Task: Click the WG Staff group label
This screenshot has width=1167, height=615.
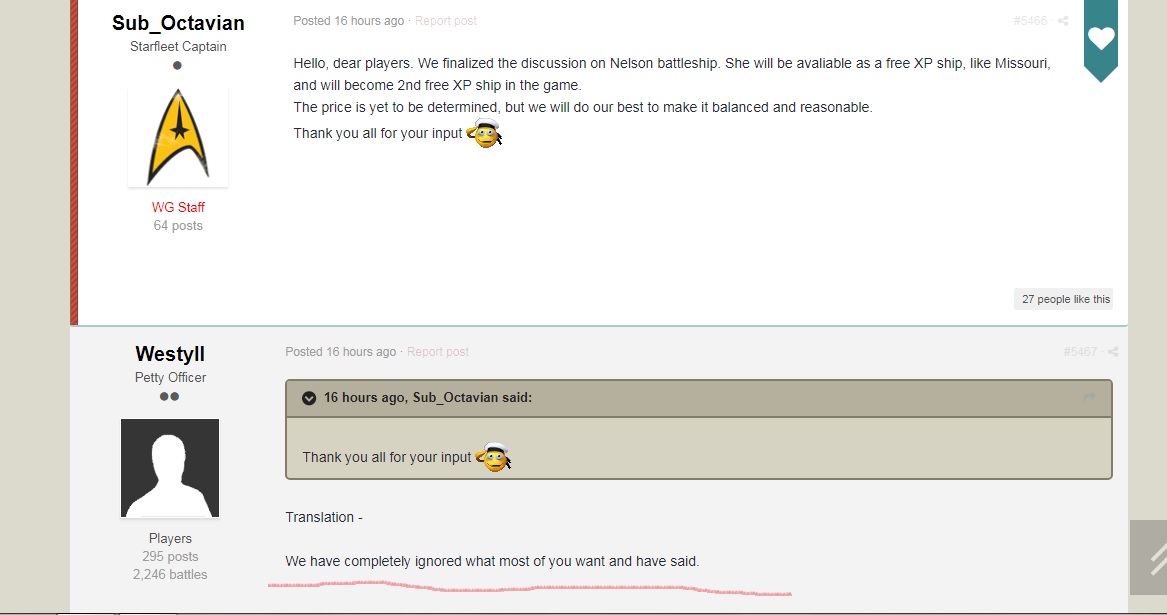Action: [178, 207]
